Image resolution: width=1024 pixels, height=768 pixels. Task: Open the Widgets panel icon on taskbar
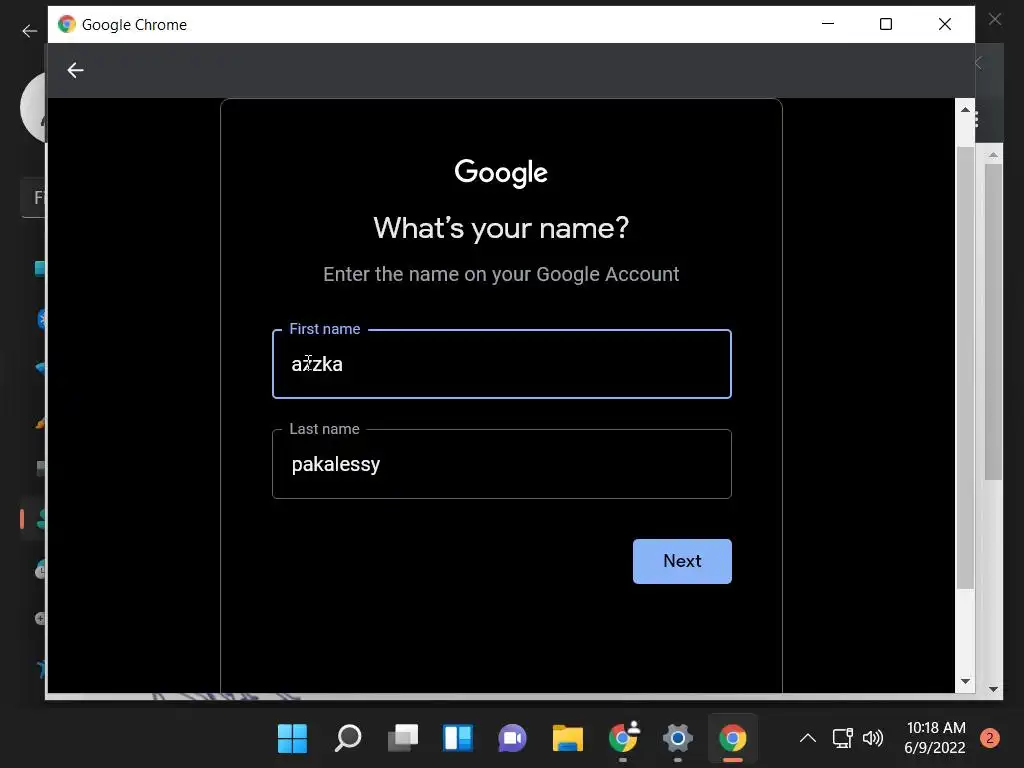[458, 738]
